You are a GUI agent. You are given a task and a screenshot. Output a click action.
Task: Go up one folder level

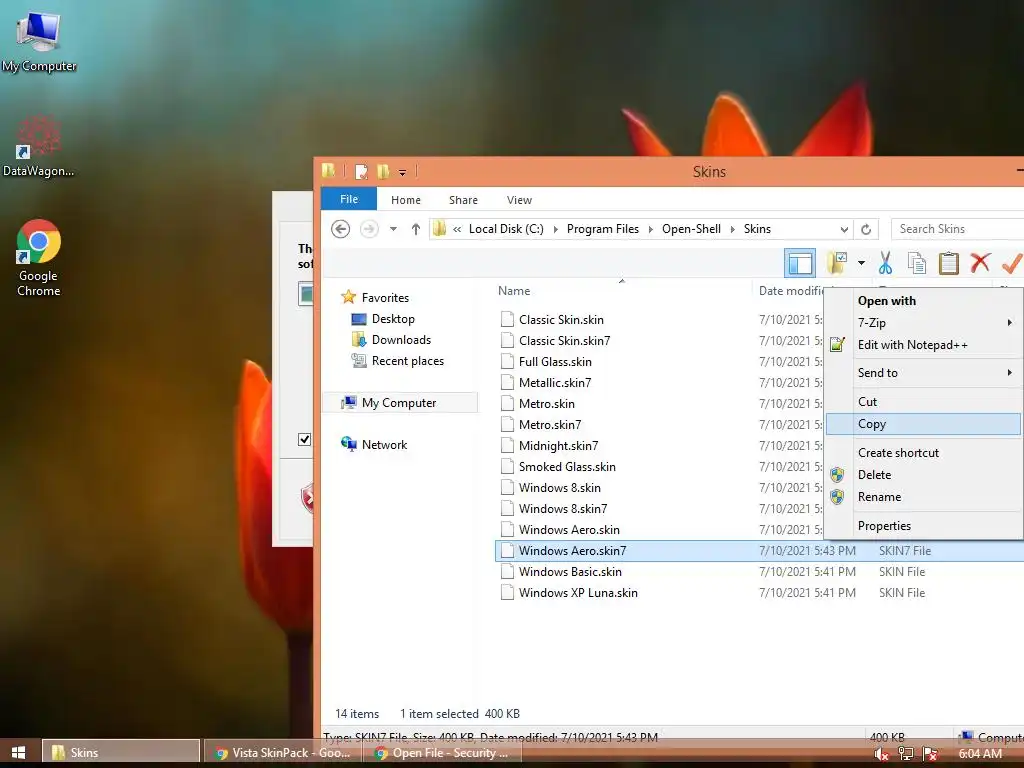click(x=415, y=229)
